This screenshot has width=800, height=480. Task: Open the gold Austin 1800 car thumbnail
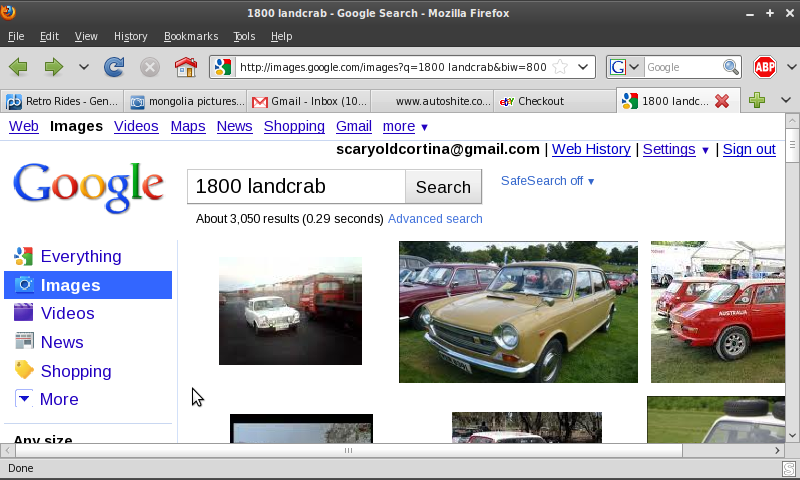coord(517,312)
